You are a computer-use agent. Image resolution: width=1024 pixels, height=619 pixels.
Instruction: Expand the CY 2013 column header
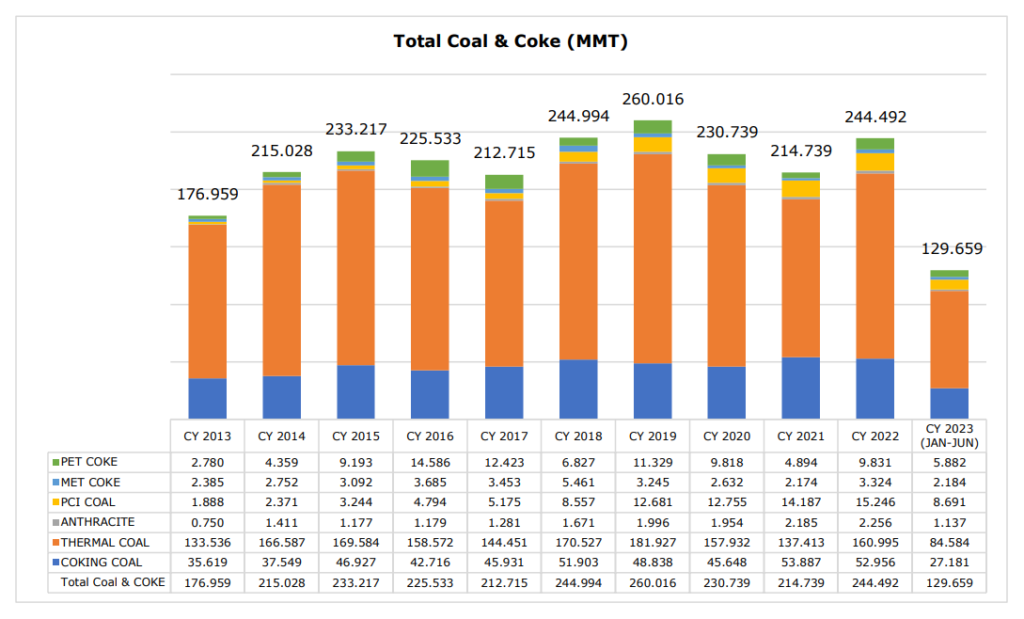(x=207, y=436)
